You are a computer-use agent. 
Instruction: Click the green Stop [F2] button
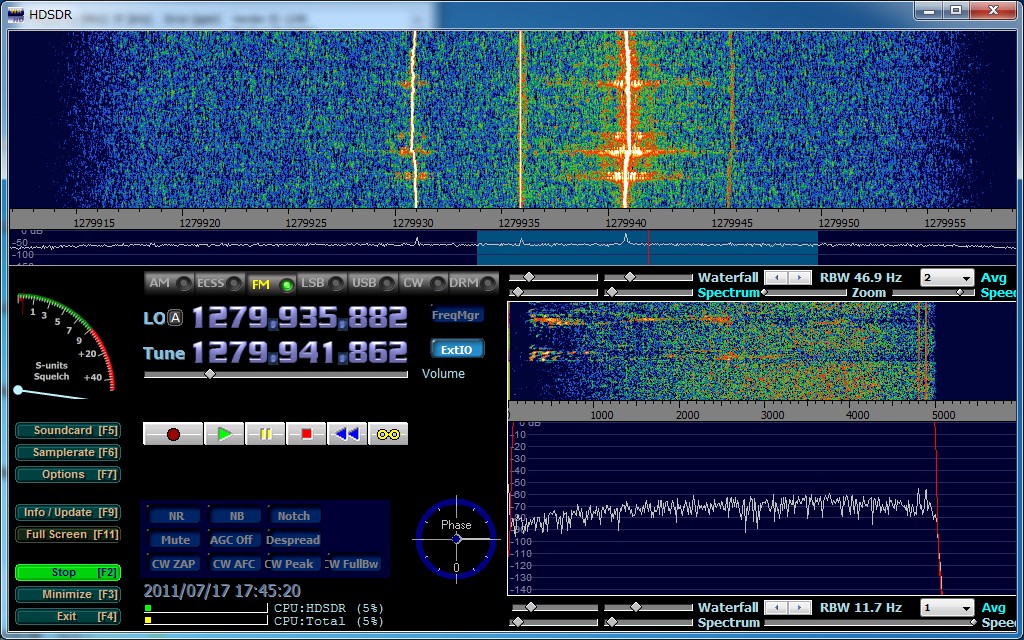68,573
